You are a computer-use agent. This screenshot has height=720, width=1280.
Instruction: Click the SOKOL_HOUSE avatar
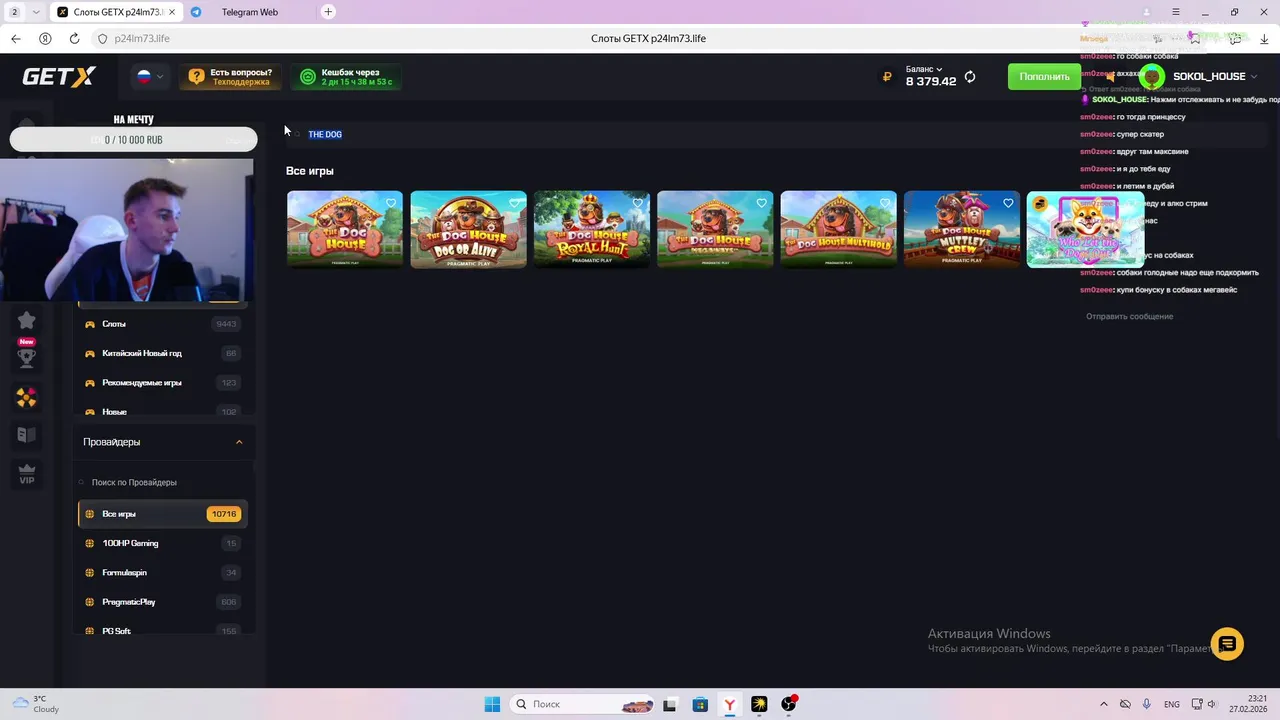1152,77
